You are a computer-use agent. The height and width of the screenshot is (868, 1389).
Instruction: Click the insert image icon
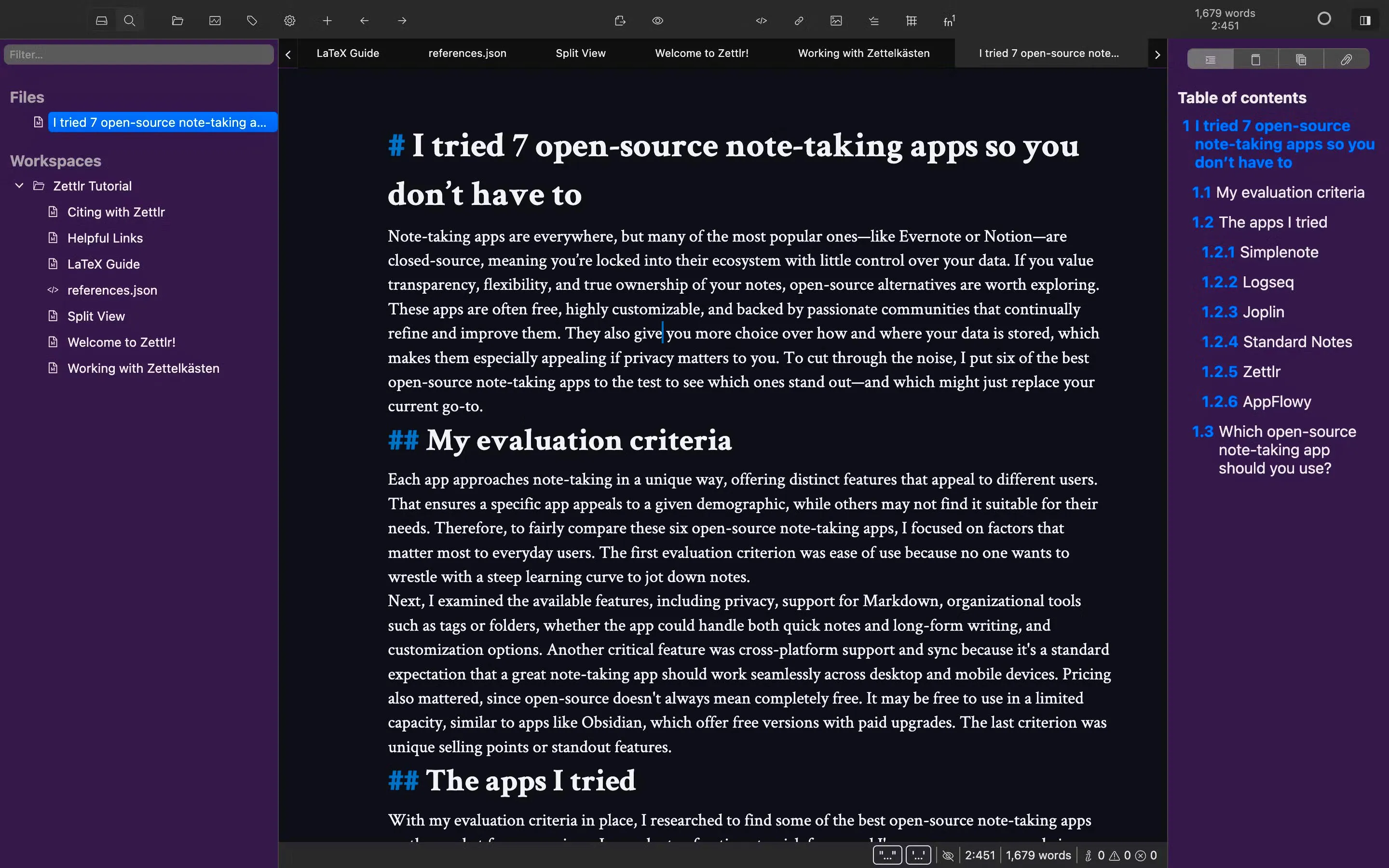coord(836,21)
